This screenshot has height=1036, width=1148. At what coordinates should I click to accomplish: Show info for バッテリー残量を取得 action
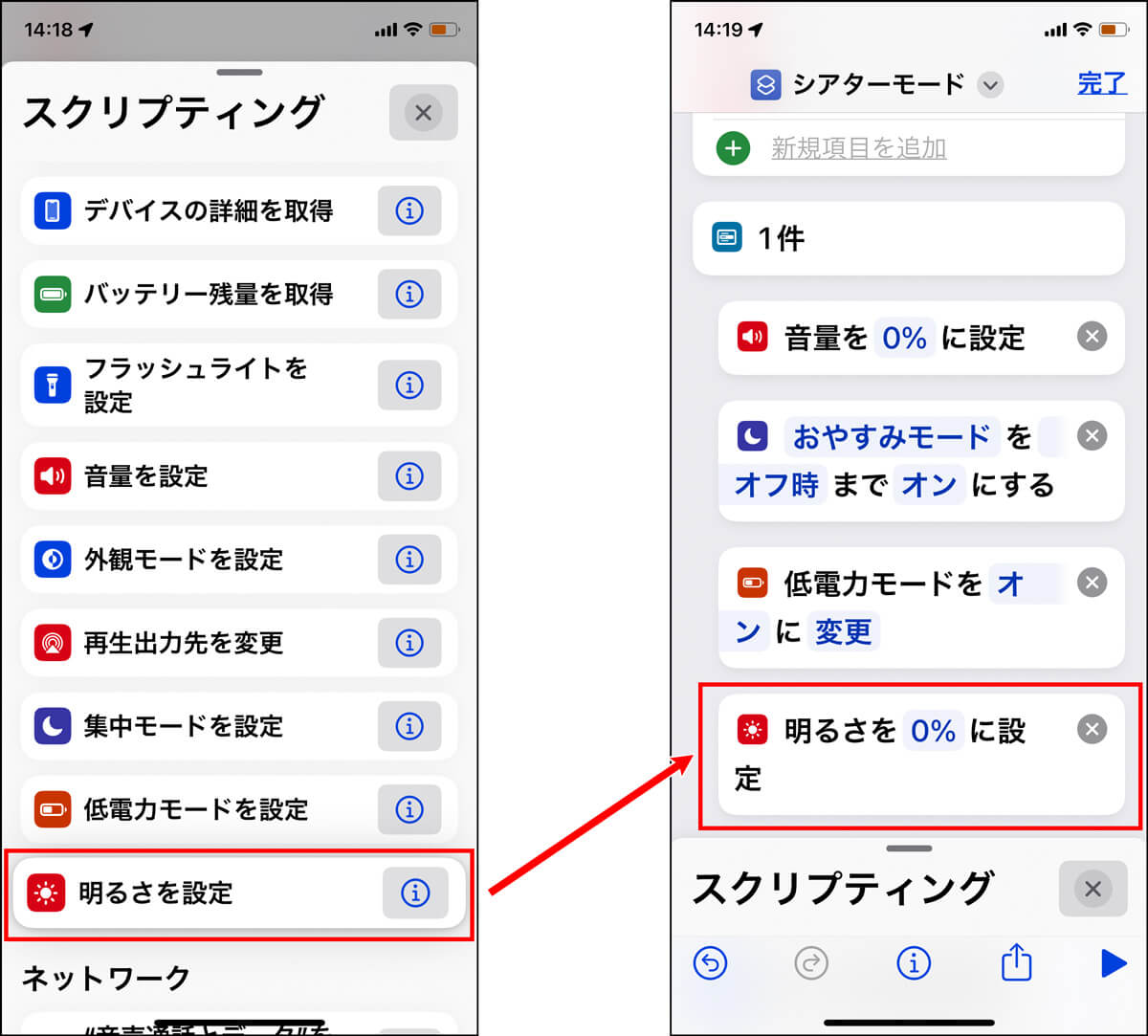(x=409, y=294)
